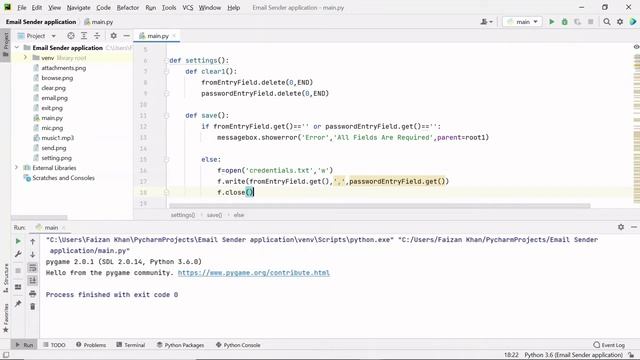Print console output icon
The image size is (640, 360).
coord(33,293)
